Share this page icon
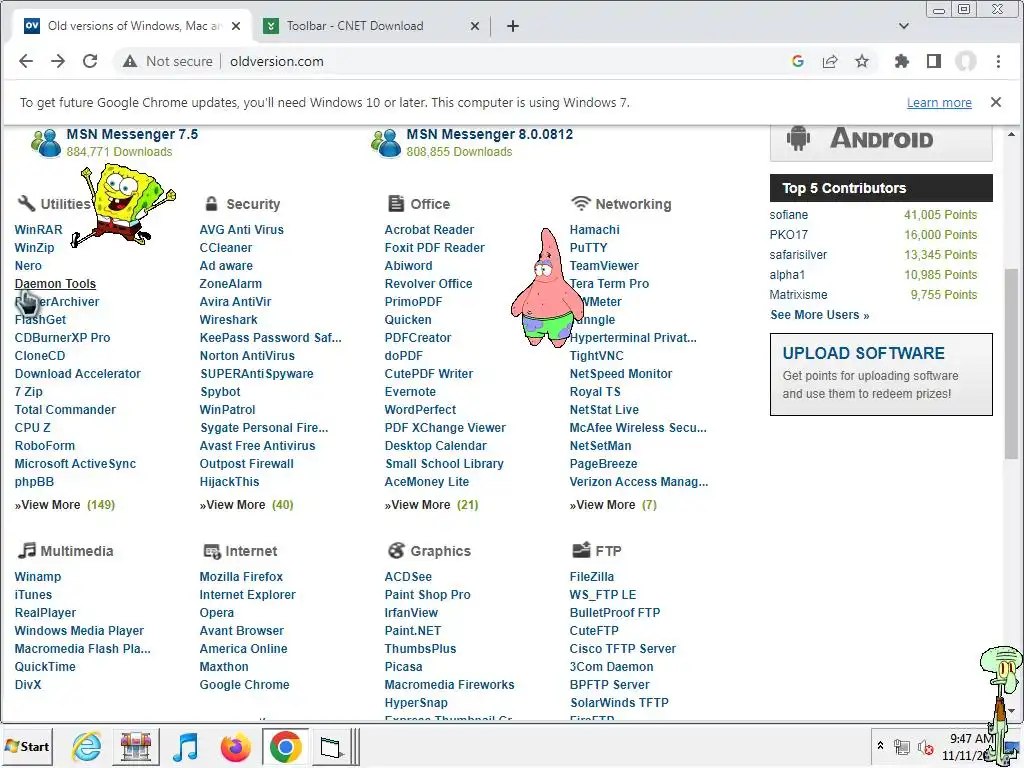 point(830,61)
